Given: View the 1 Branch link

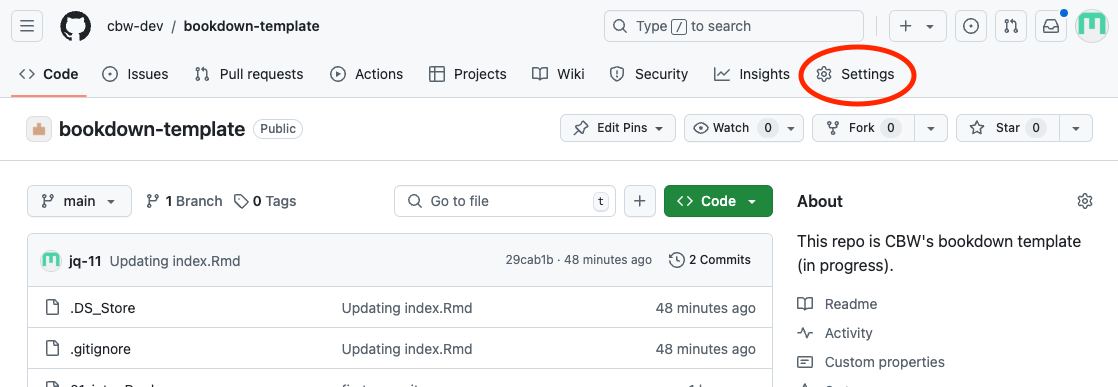Looking at the screenshot, I should click(184, 201).
